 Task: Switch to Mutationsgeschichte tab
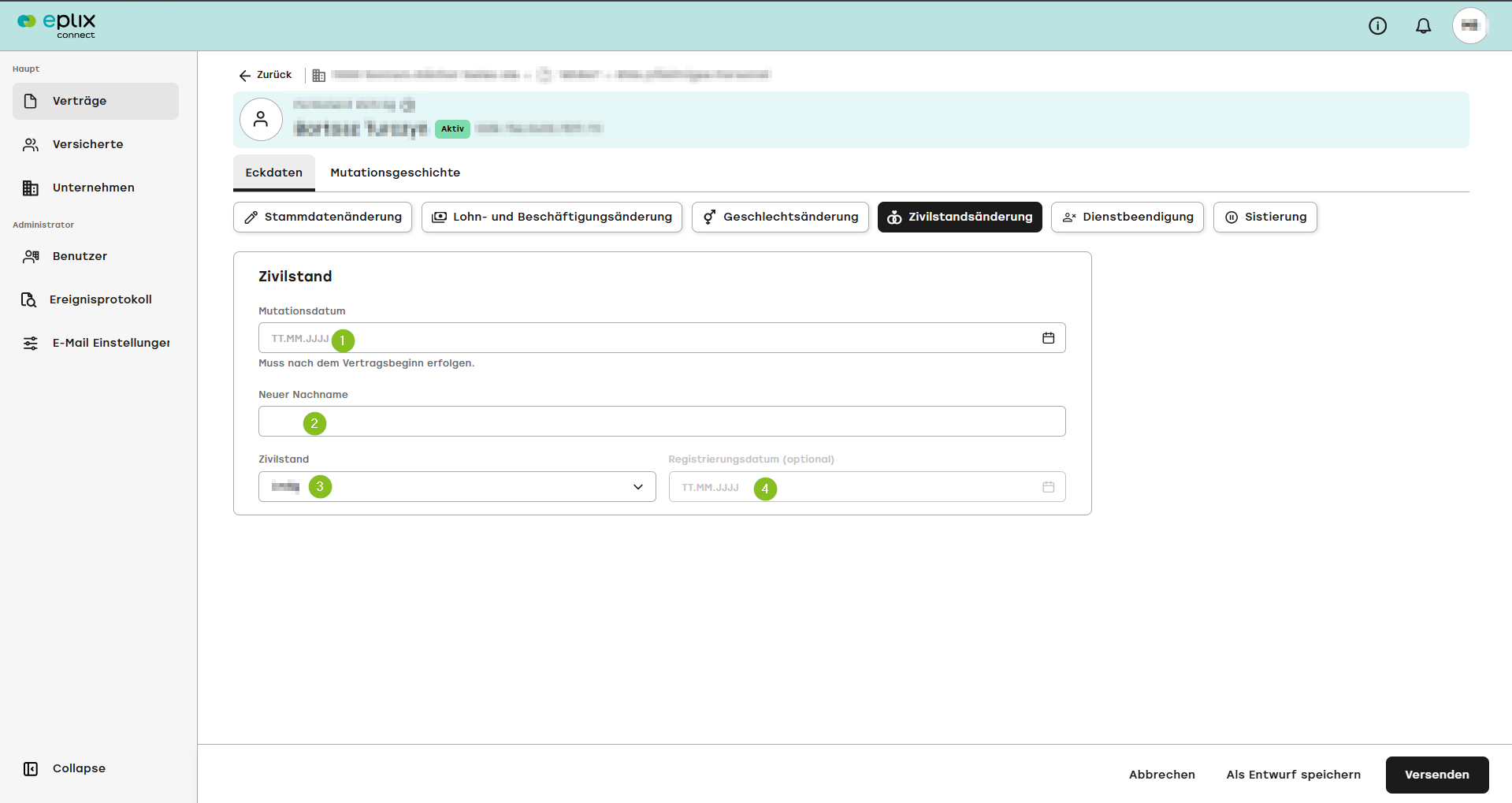pyautogui.click(x=395, y=173)
